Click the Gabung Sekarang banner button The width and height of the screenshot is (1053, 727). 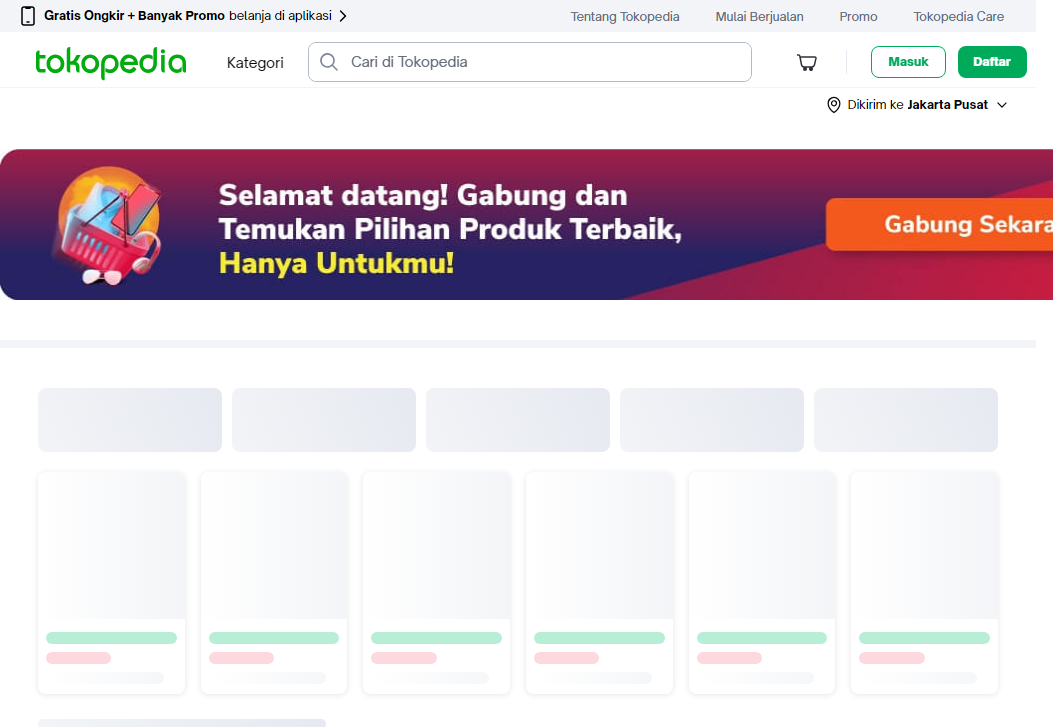940,224
